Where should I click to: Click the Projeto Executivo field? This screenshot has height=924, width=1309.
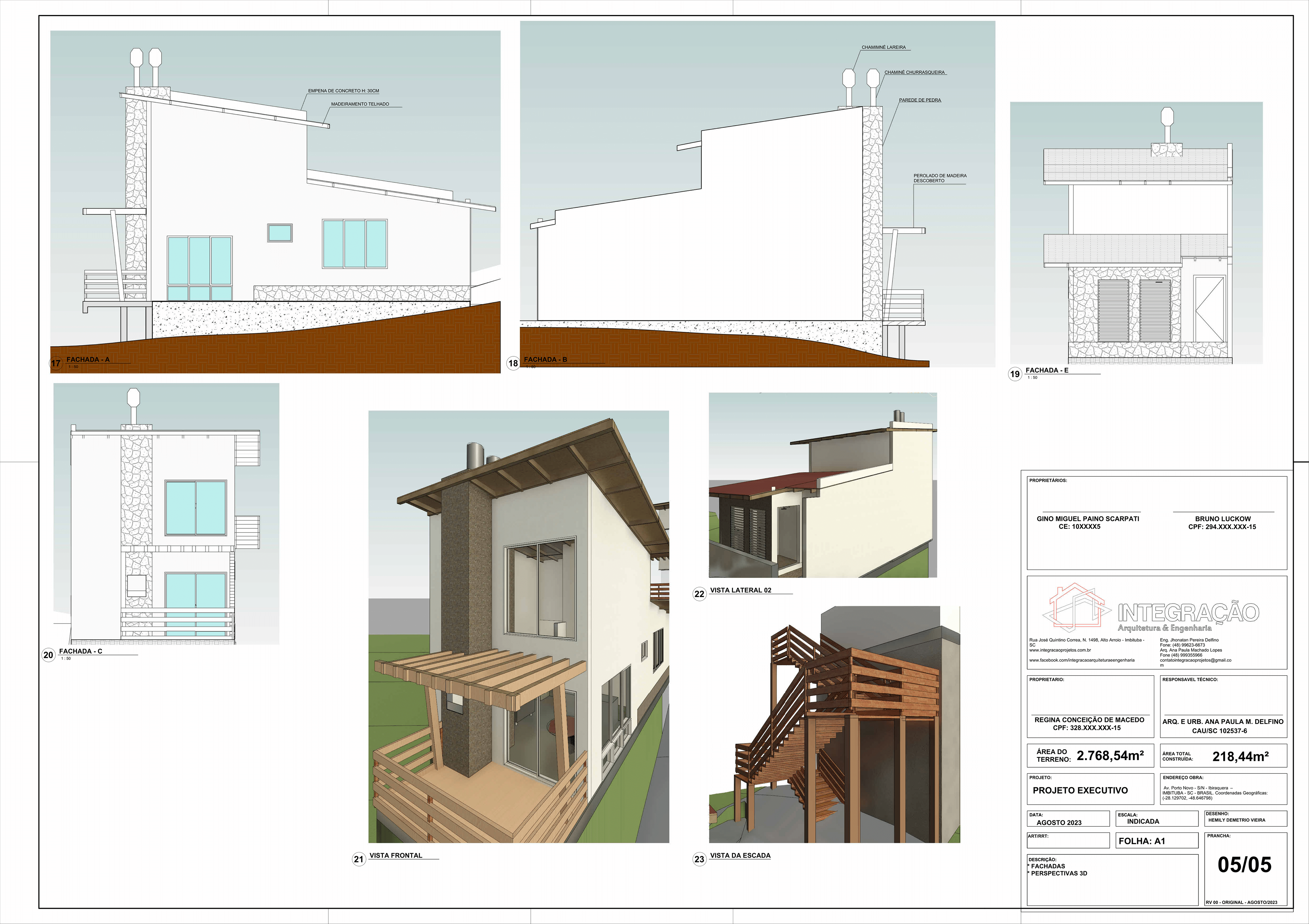pos(1080,791)
